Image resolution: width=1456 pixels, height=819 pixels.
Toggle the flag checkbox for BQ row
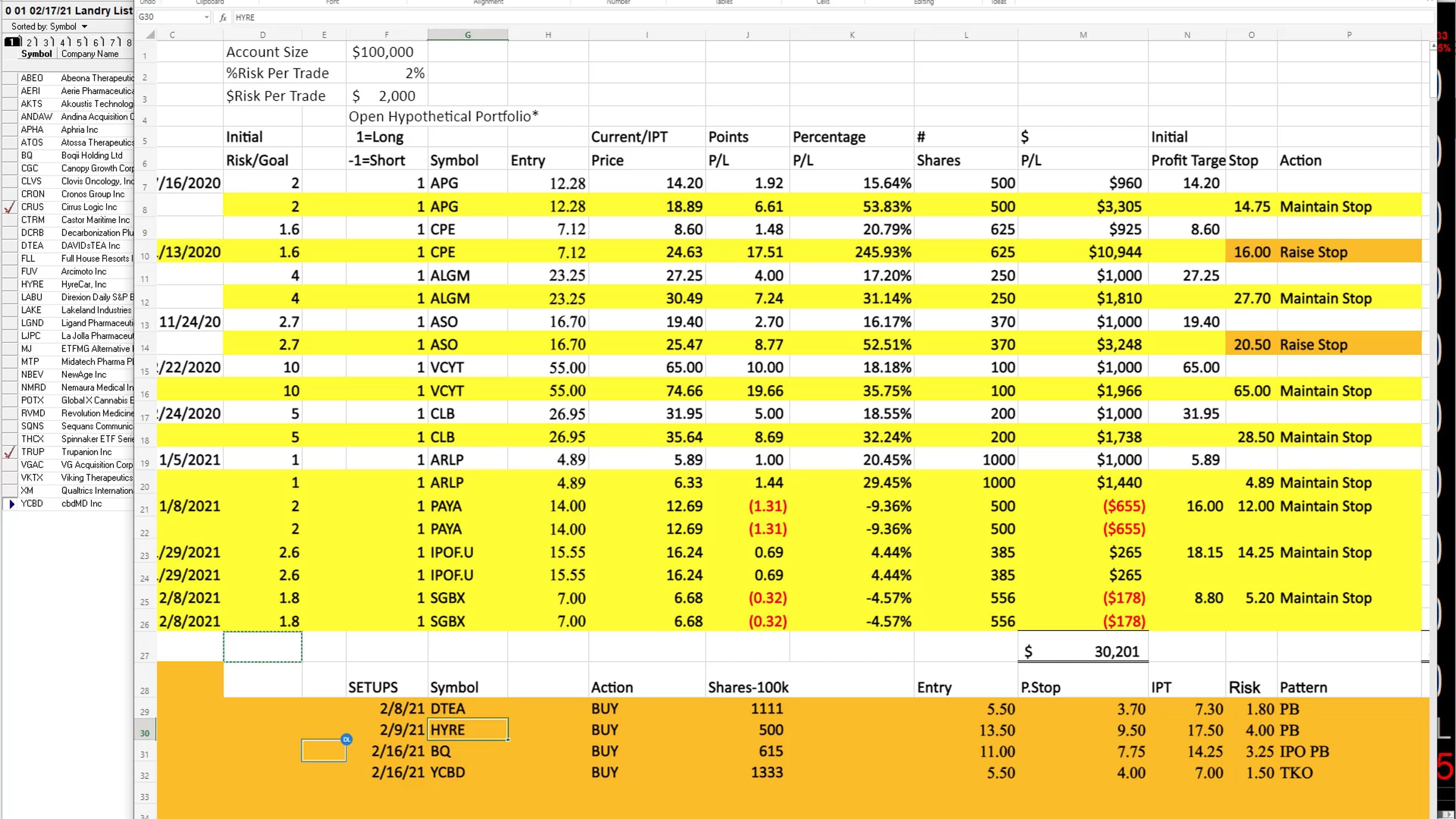point(10,155)
